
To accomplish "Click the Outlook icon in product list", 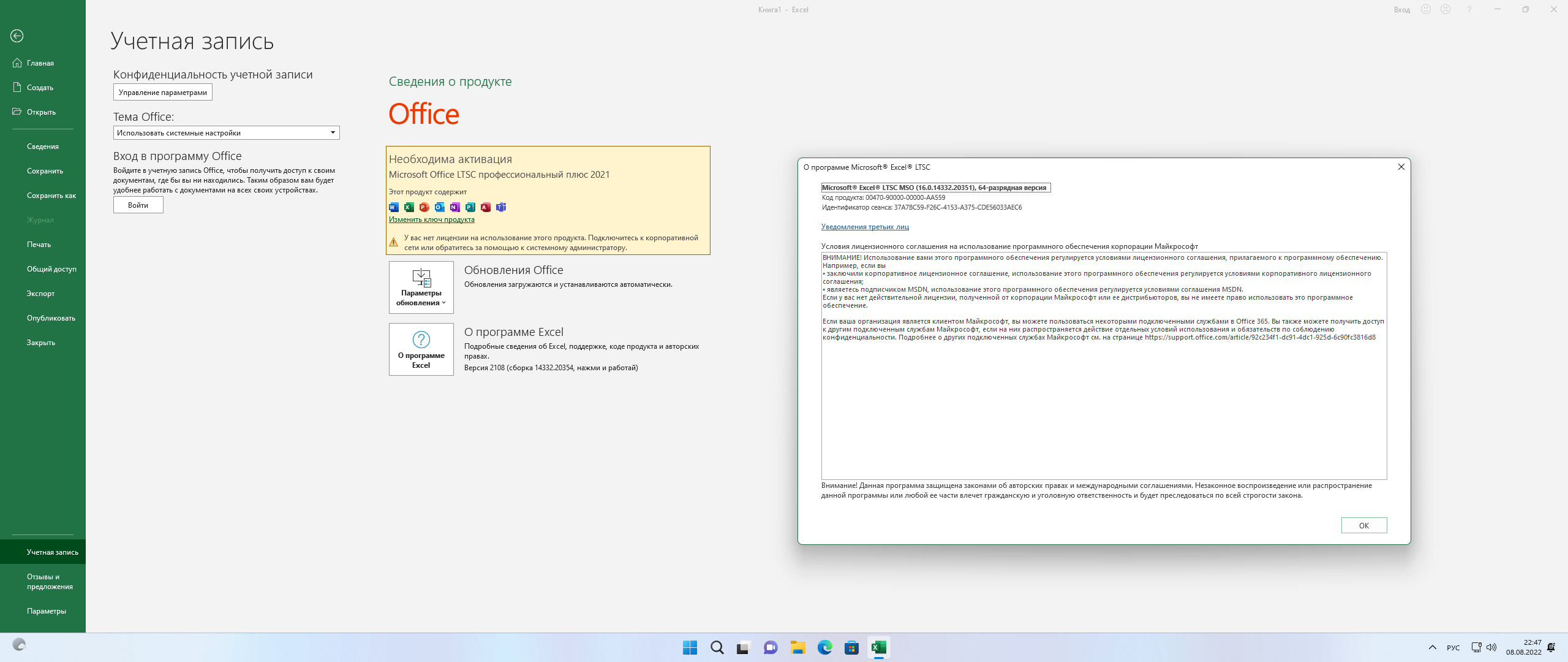I will [440, 207].
